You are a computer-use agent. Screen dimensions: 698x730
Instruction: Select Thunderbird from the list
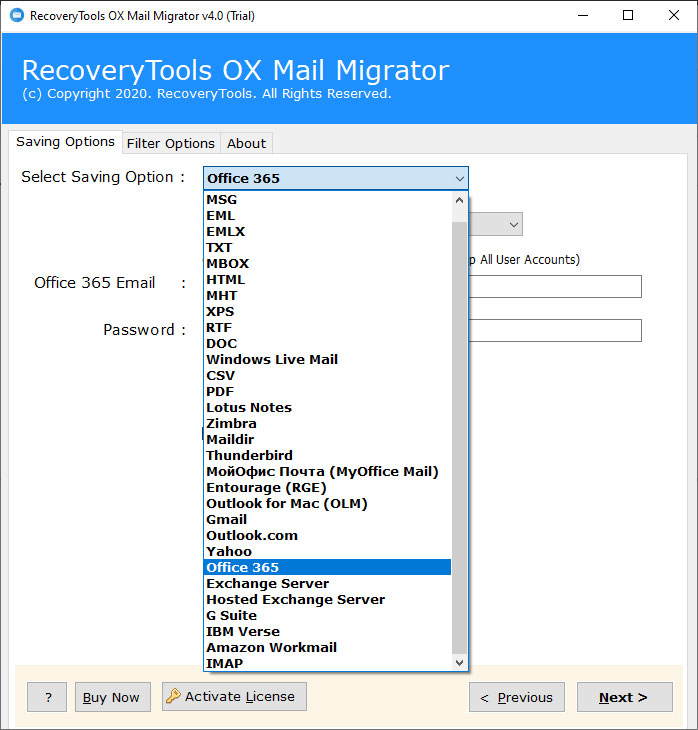pos(328,455)
